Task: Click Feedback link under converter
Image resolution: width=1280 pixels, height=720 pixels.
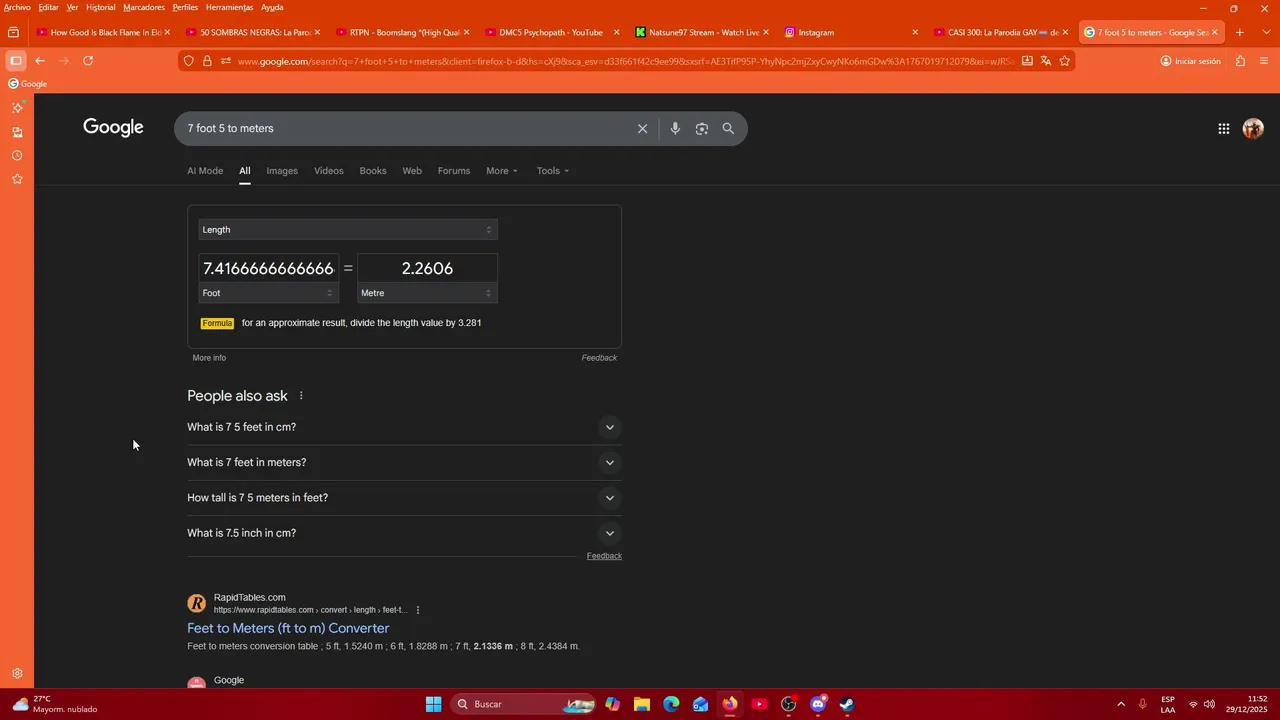Action: pyautogui.click(x=599, y=358)
